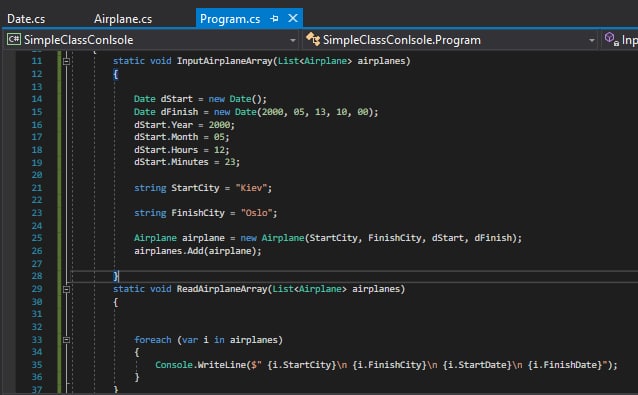Screen dimensions: 638x395
Task: Click dStart.Minutes on line 19
Action: tap(171, 162)
